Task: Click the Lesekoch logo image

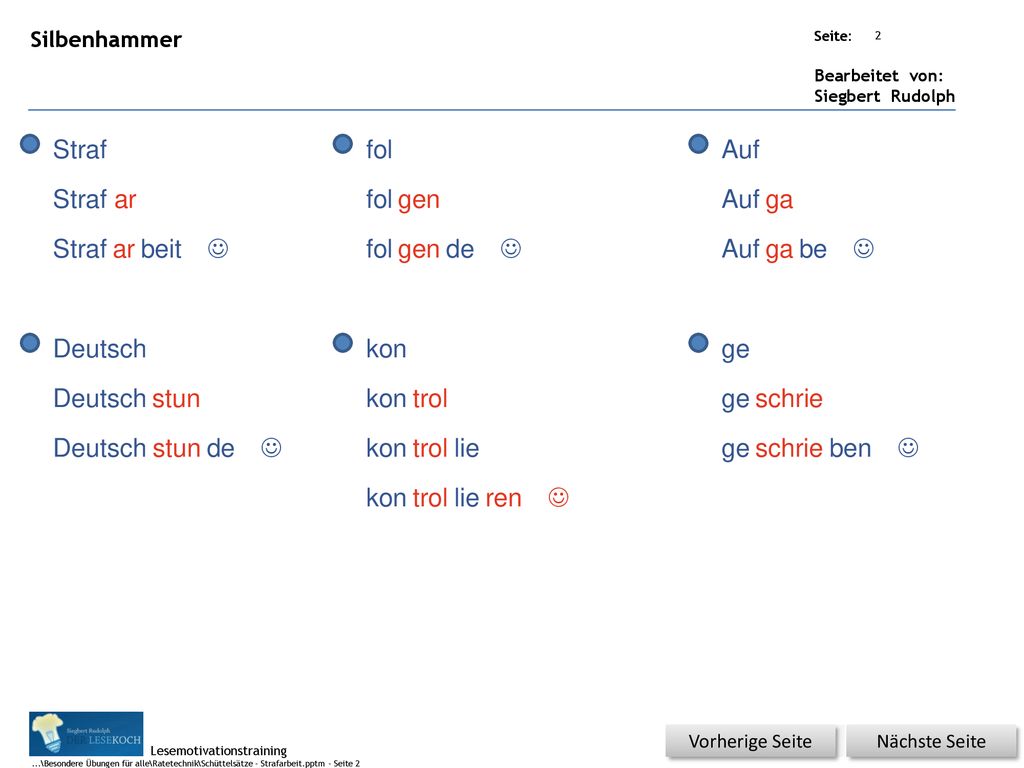Action: tap(86, 733)
